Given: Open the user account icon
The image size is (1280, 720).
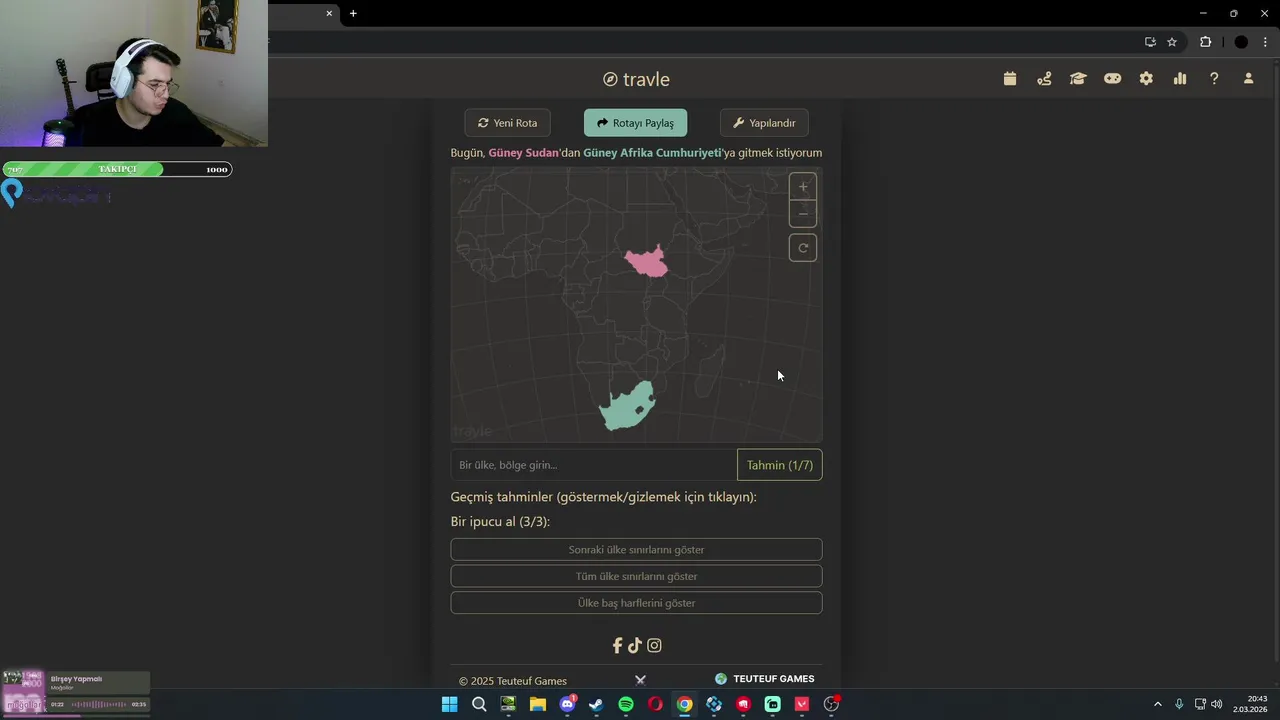Looking at the screenshot, I should coord(1248,79).
